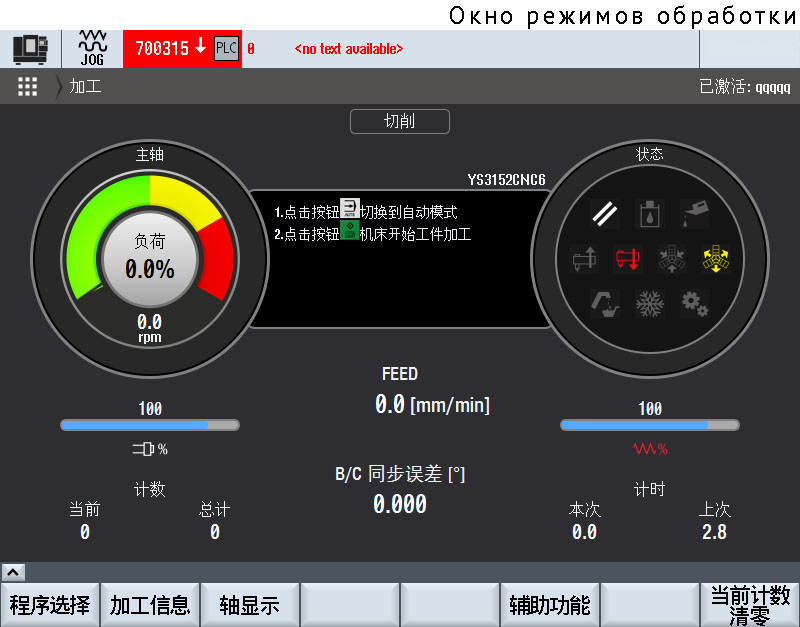Image resolution: width=800 pixels, height=627 pixels.
Task: Click the 已激活: qqqqq program label
Action: pos(744,86)
